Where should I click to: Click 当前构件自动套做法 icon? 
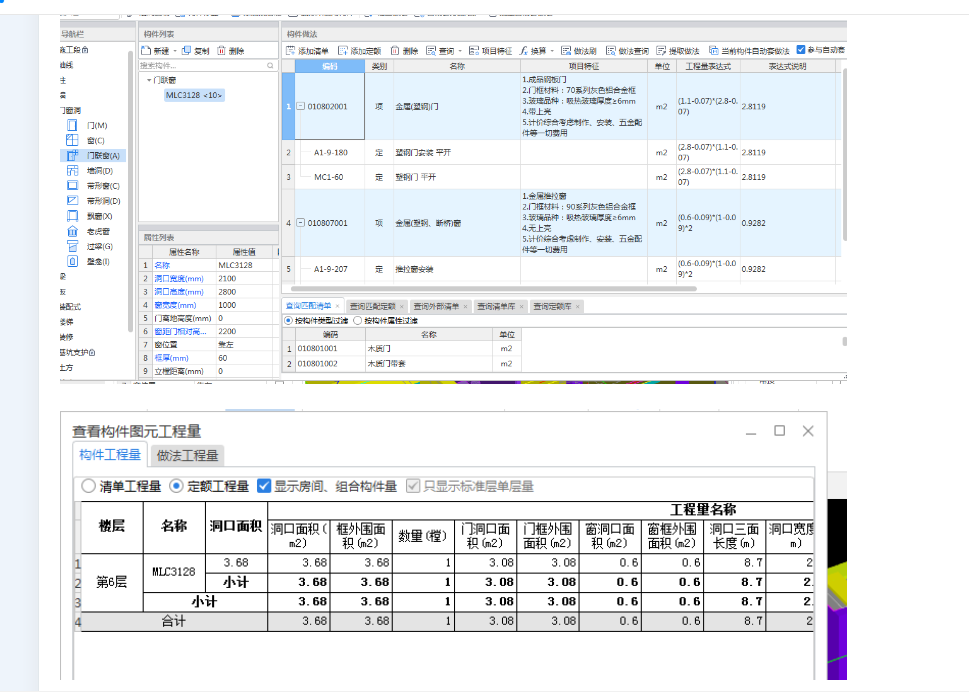(714, 51)
